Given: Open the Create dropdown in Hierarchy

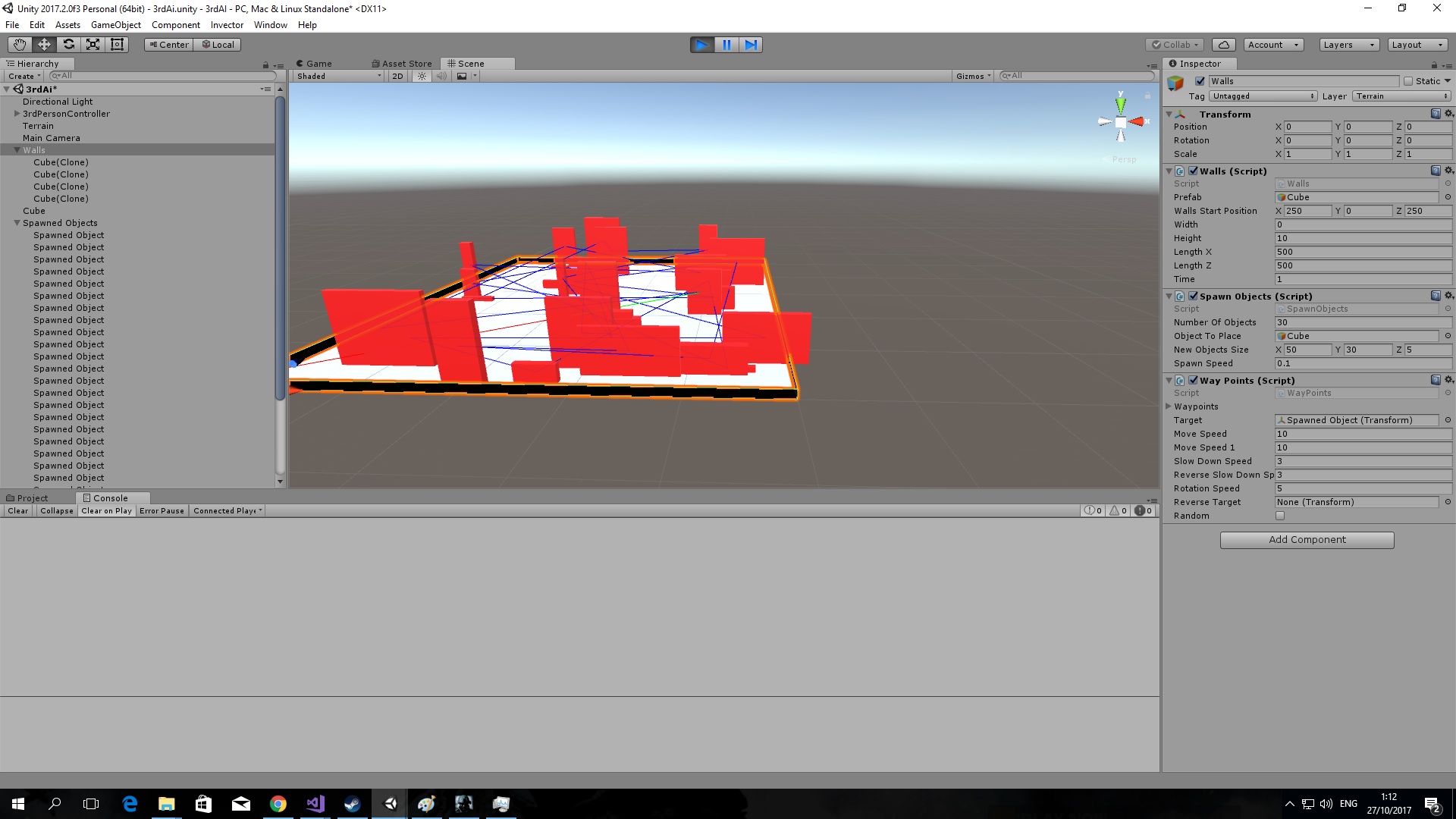Looking at the screenshot, I should pos(24,76).
